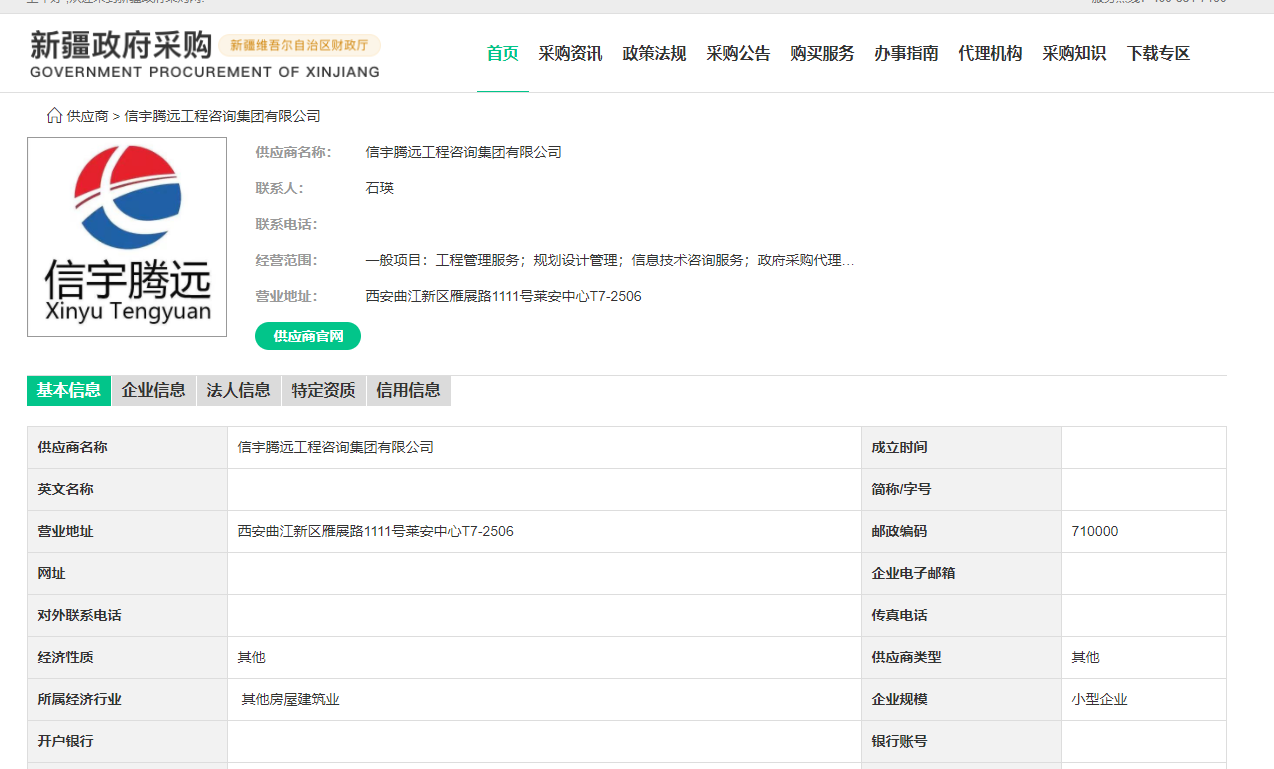This screenshot has height=769, width=1274.
Task: Open the 购买服务 navigation menu item
Action: click(822, 53)
